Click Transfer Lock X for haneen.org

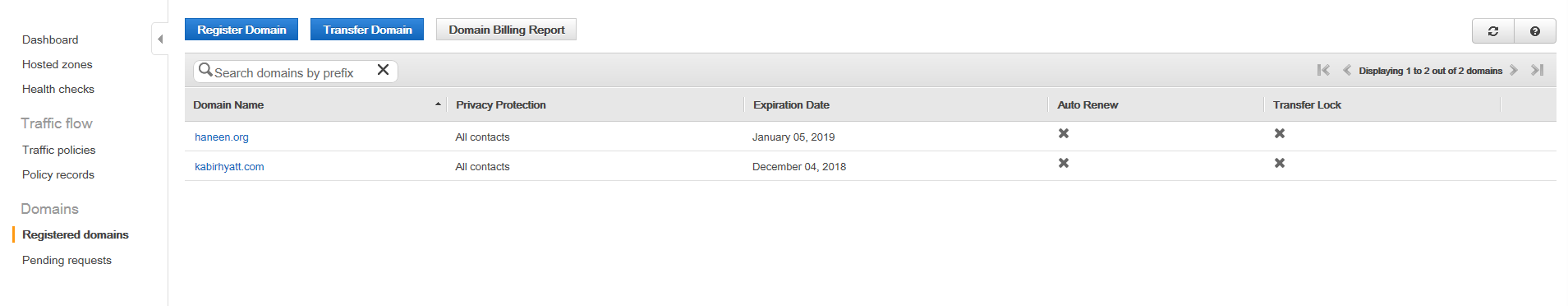(x=1280, y=133)
